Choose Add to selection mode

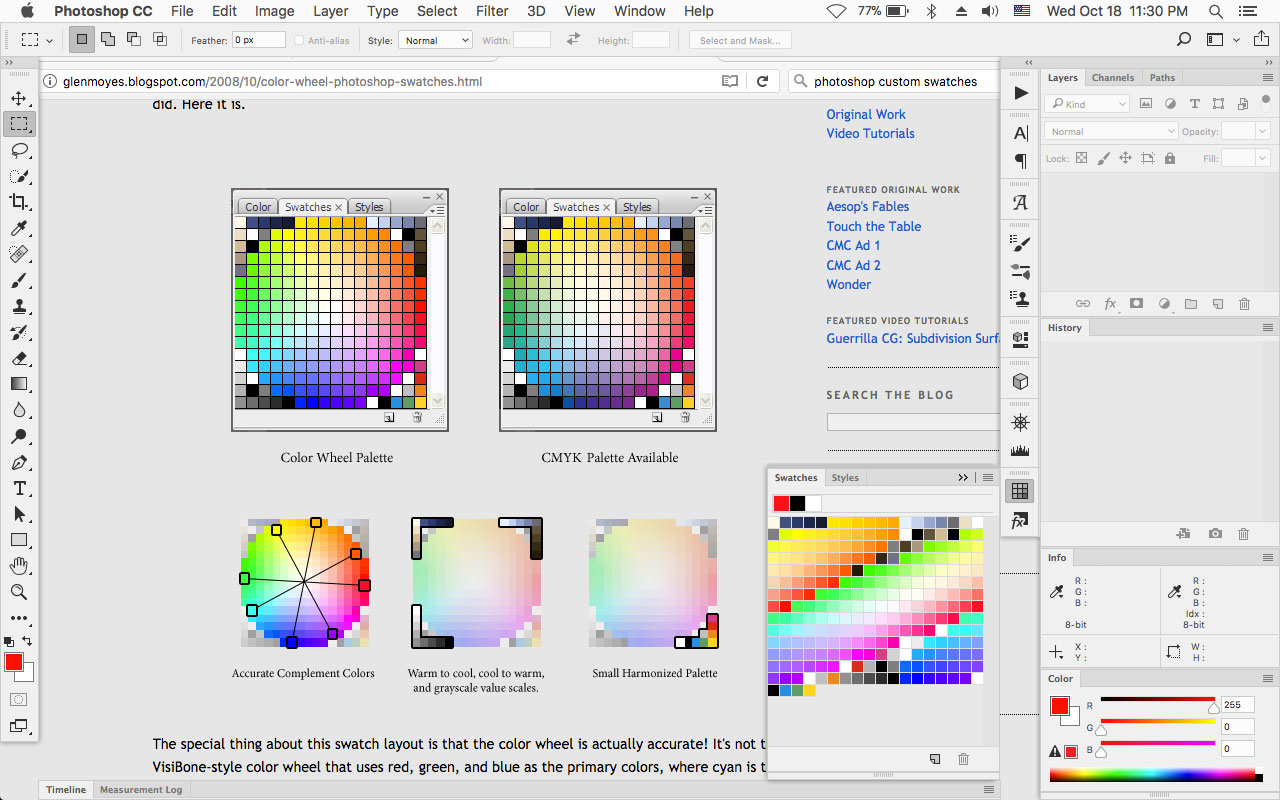[107, 40]
